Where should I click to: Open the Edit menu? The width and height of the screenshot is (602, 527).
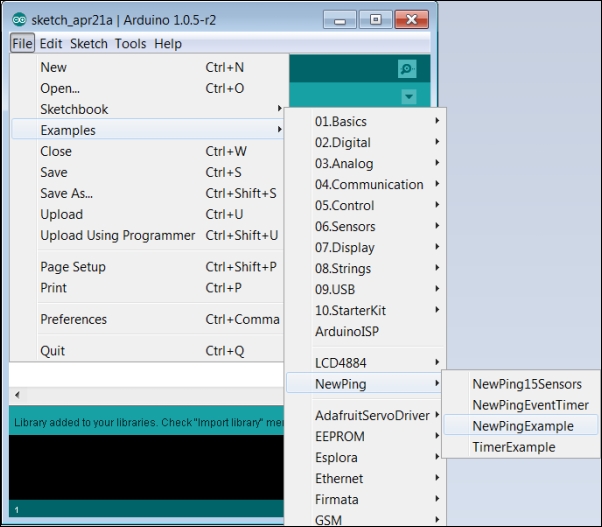(51, 43)
